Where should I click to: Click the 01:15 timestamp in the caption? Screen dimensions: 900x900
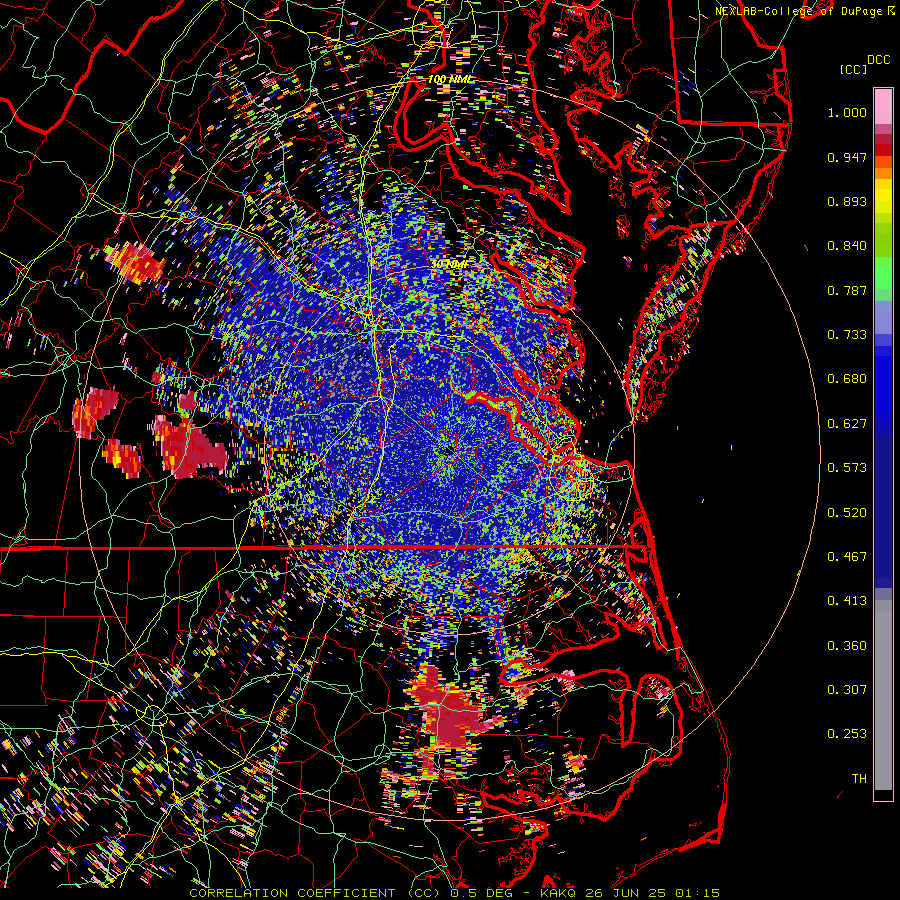tap(697, 893)
